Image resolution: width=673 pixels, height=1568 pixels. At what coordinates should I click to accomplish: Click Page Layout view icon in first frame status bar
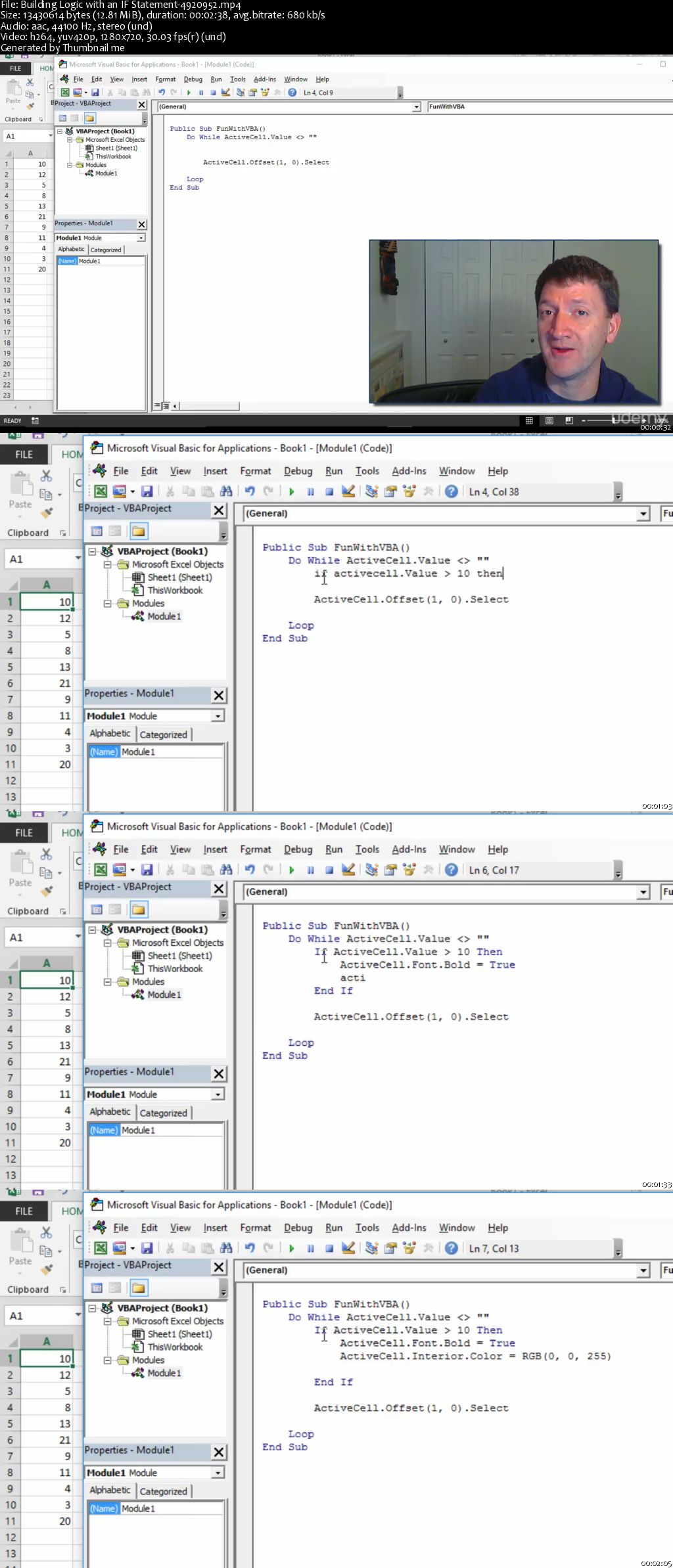(549, 420)
